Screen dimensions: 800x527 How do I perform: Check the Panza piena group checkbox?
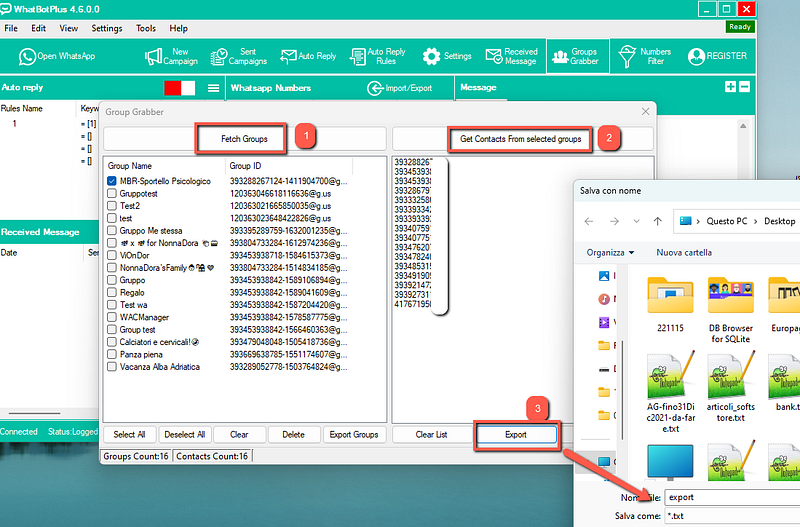[112, 355]
